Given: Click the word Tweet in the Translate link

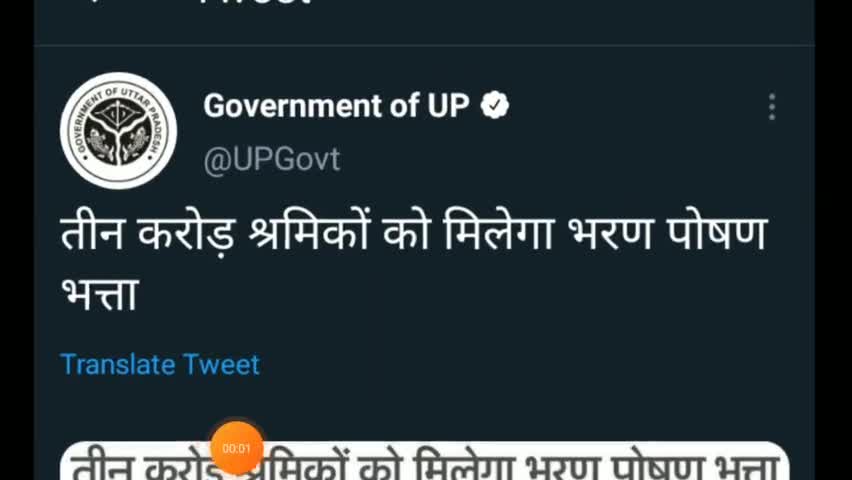Looking at the screenshot, I should (x=221, y=364).
